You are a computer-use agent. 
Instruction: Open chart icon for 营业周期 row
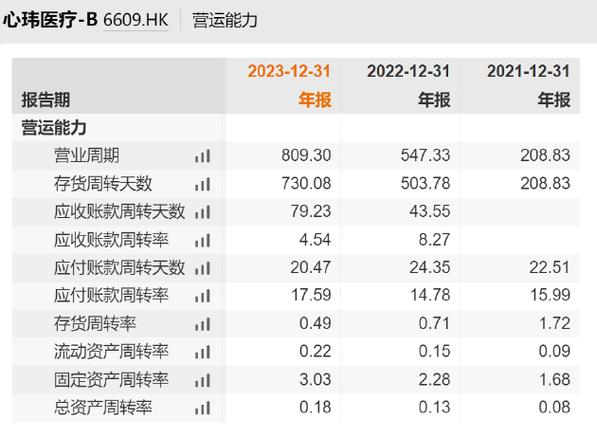(x=202, y=156)
